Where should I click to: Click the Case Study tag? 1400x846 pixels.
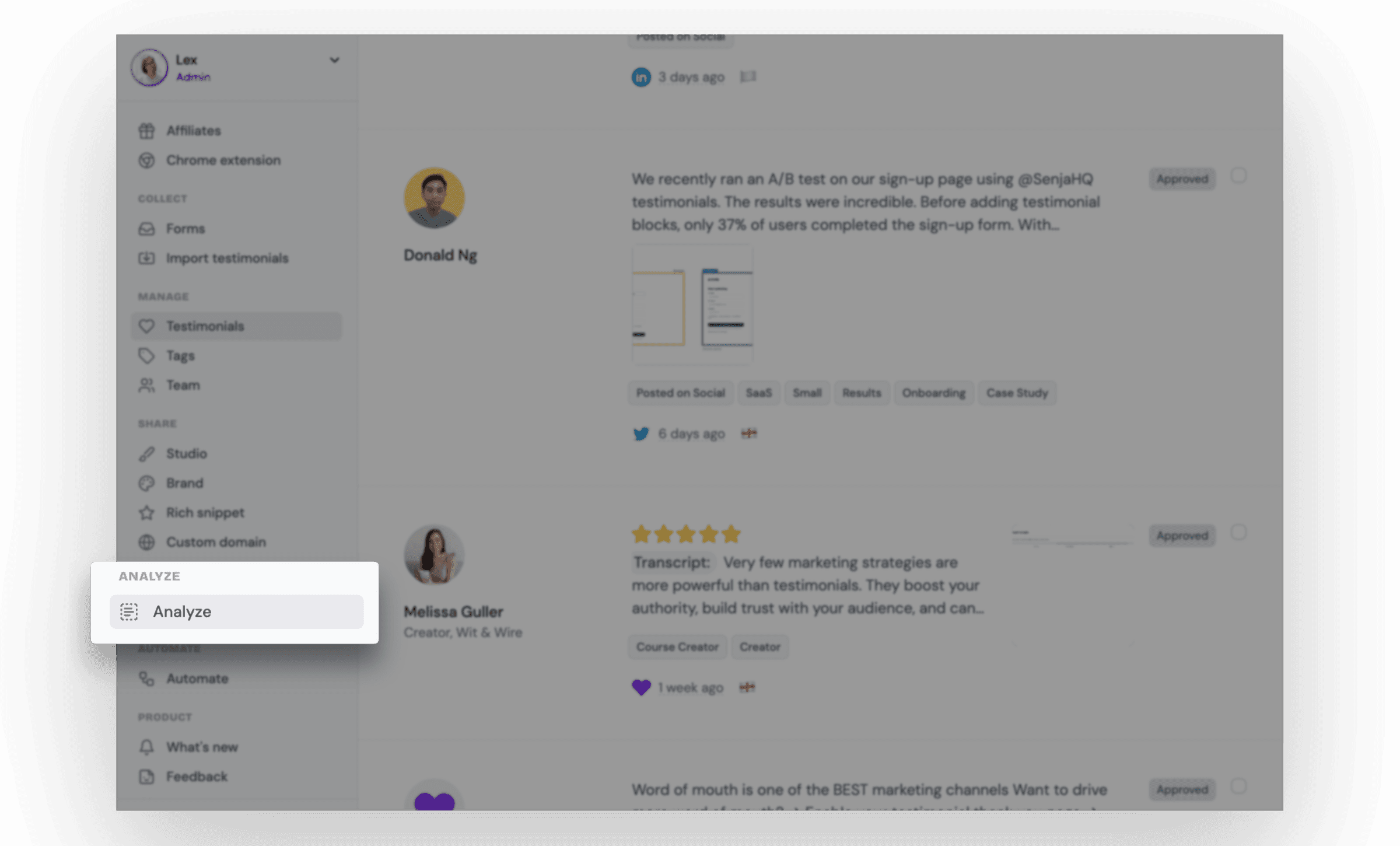point(1017,393)
